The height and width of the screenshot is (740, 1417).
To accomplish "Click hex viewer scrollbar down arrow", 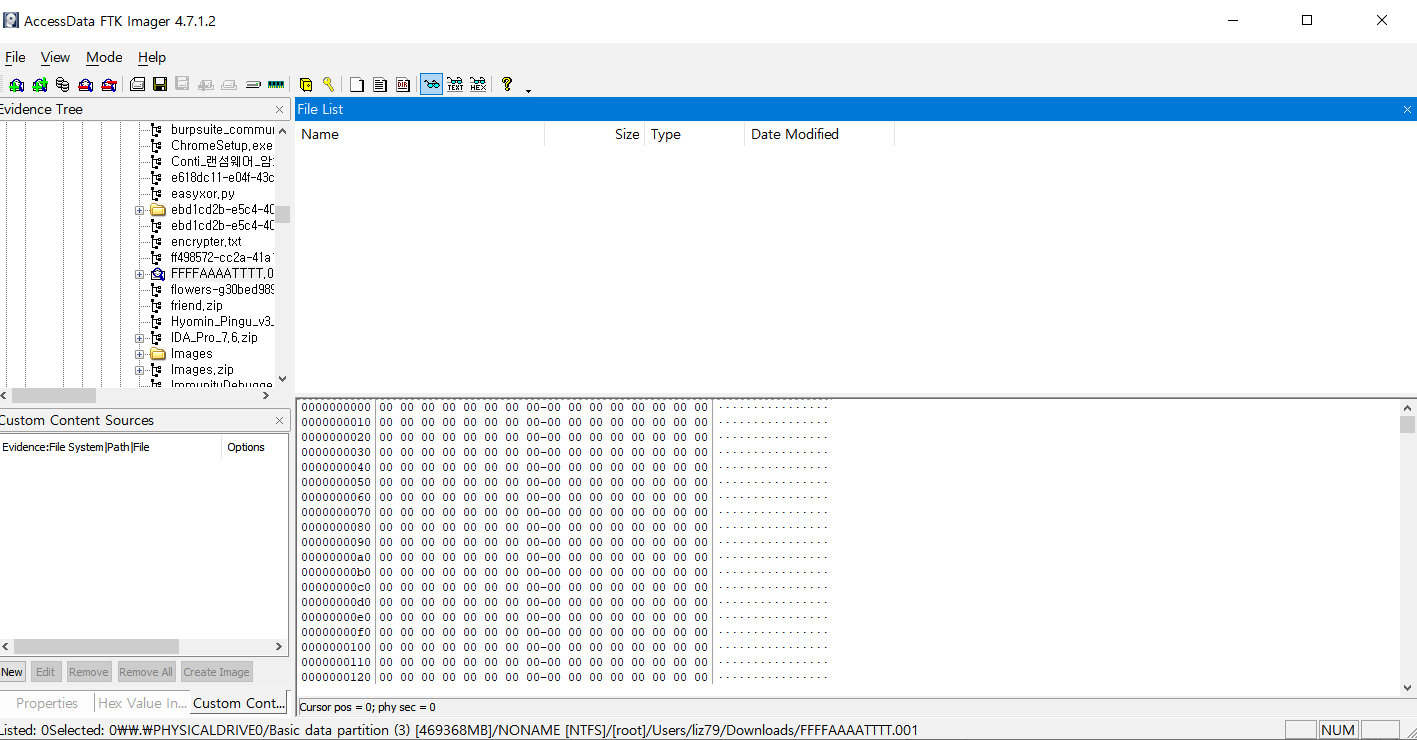I will point(1408,687).
